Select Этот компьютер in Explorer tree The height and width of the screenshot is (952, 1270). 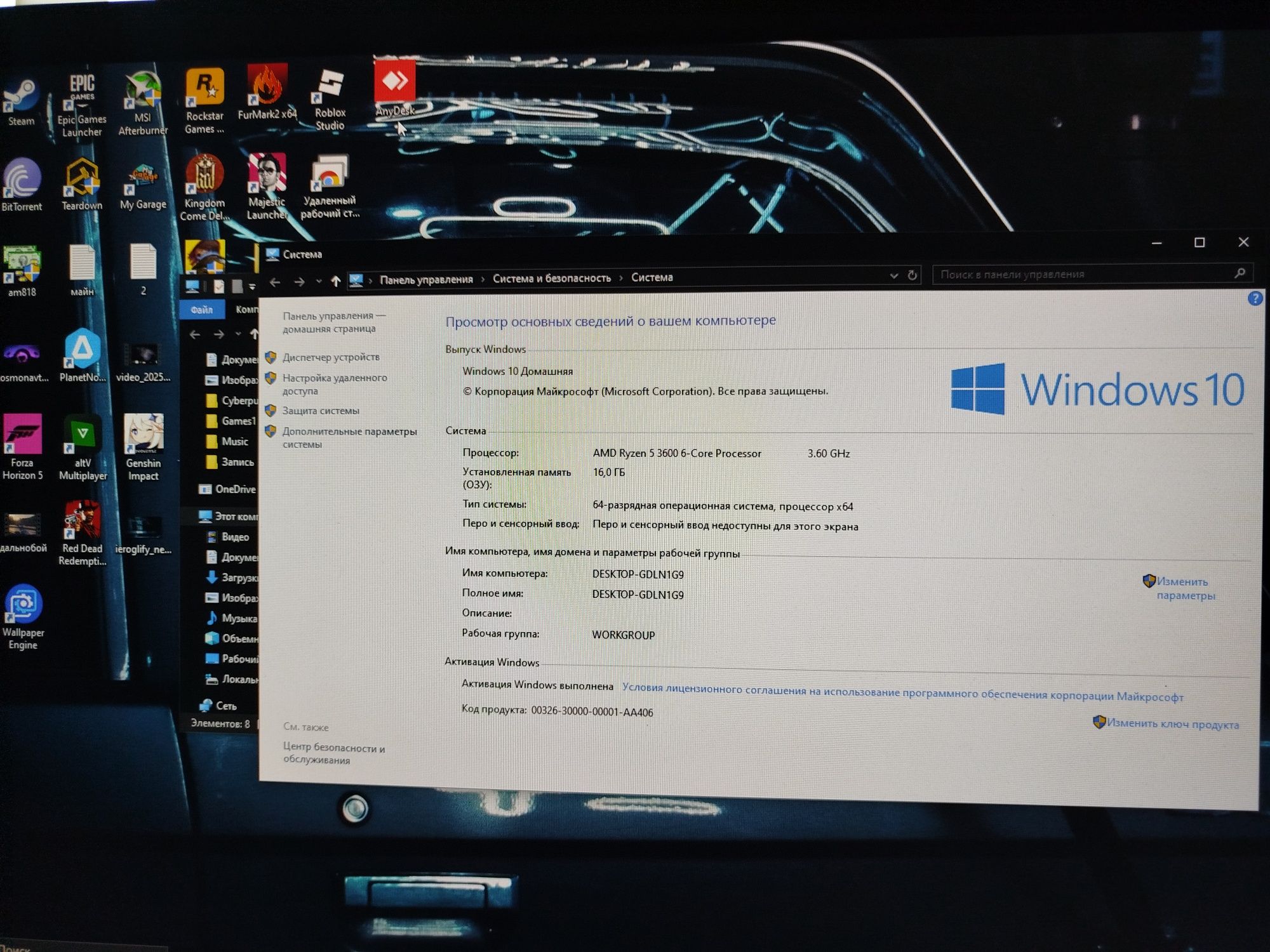tap(228, 516)
